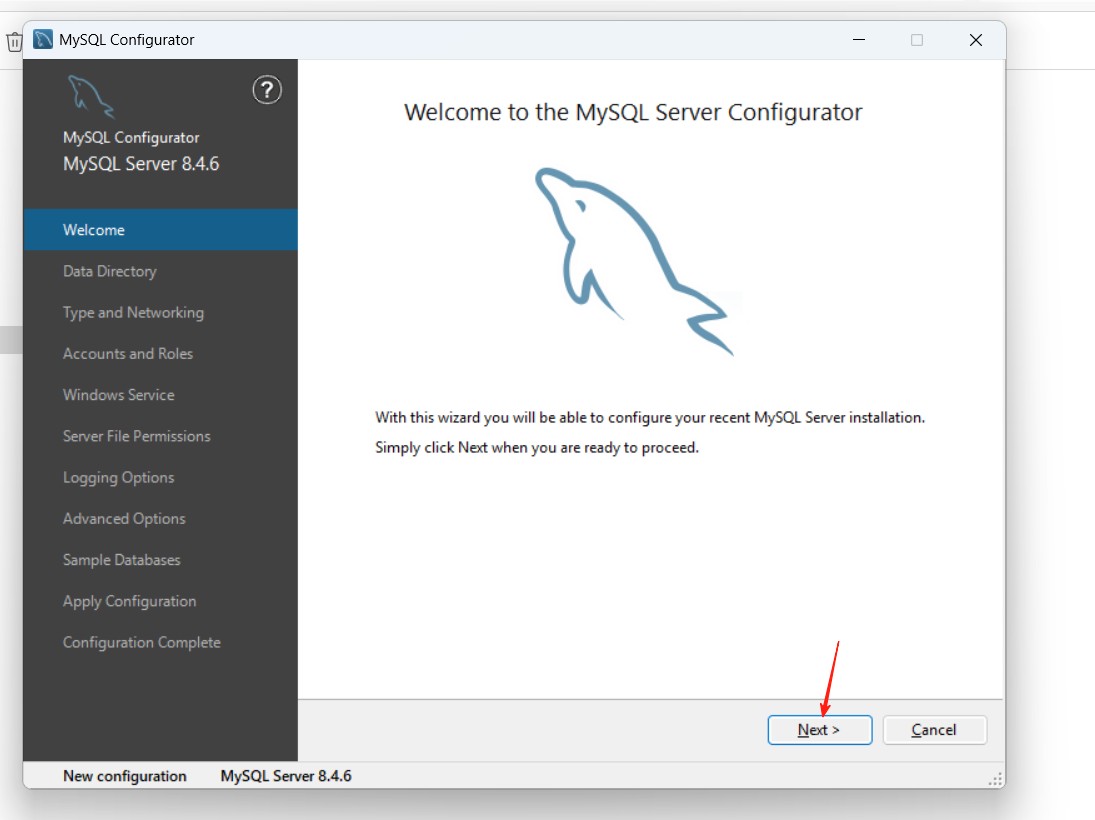Click the "New configuration" status bar text
The width and height of the screenshot is (1095, 820).
click(124, 776)
